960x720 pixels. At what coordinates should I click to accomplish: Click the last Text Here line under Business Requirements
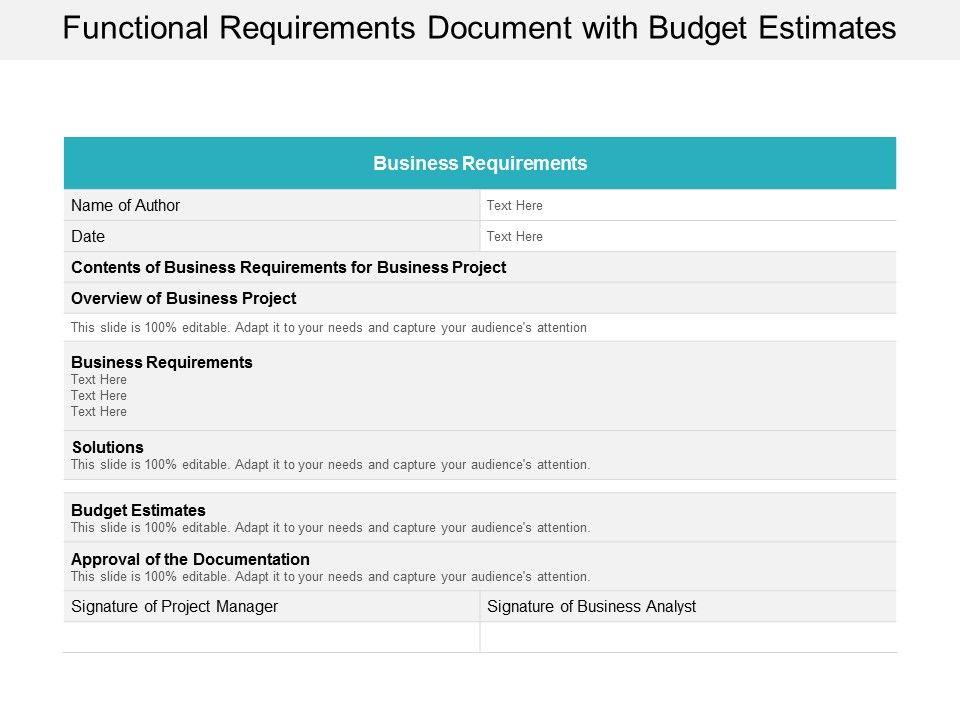click(x=99, y=411)
